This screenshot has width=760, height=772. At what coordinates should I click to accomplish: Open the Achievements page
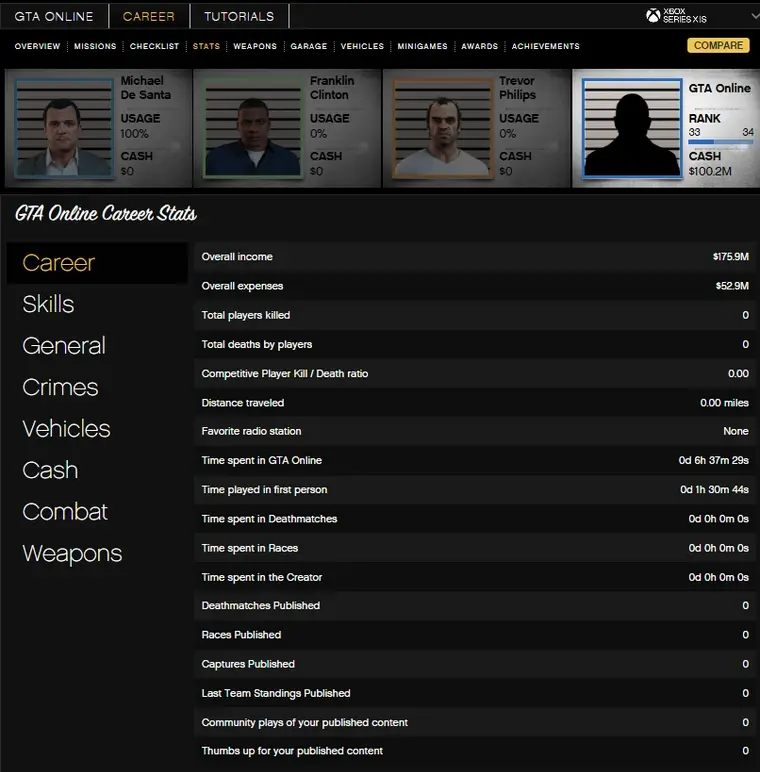tap(545, 46)
